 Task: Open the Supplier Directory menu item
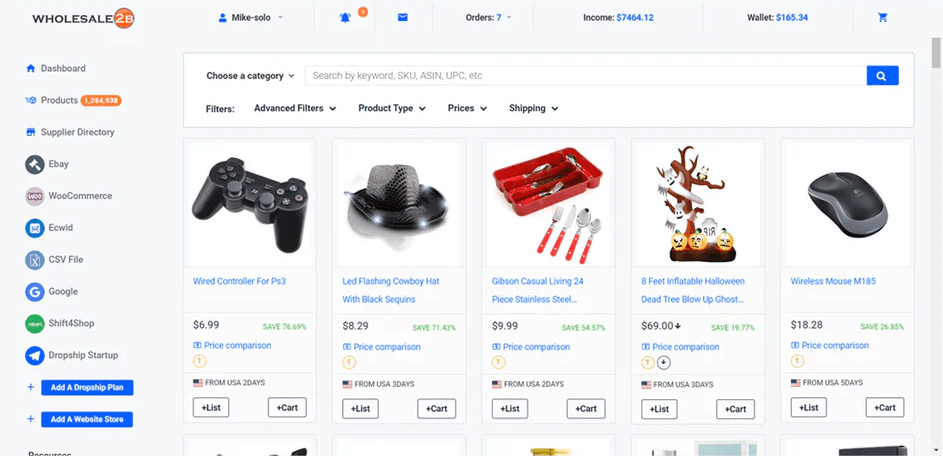tap(77, 132)
